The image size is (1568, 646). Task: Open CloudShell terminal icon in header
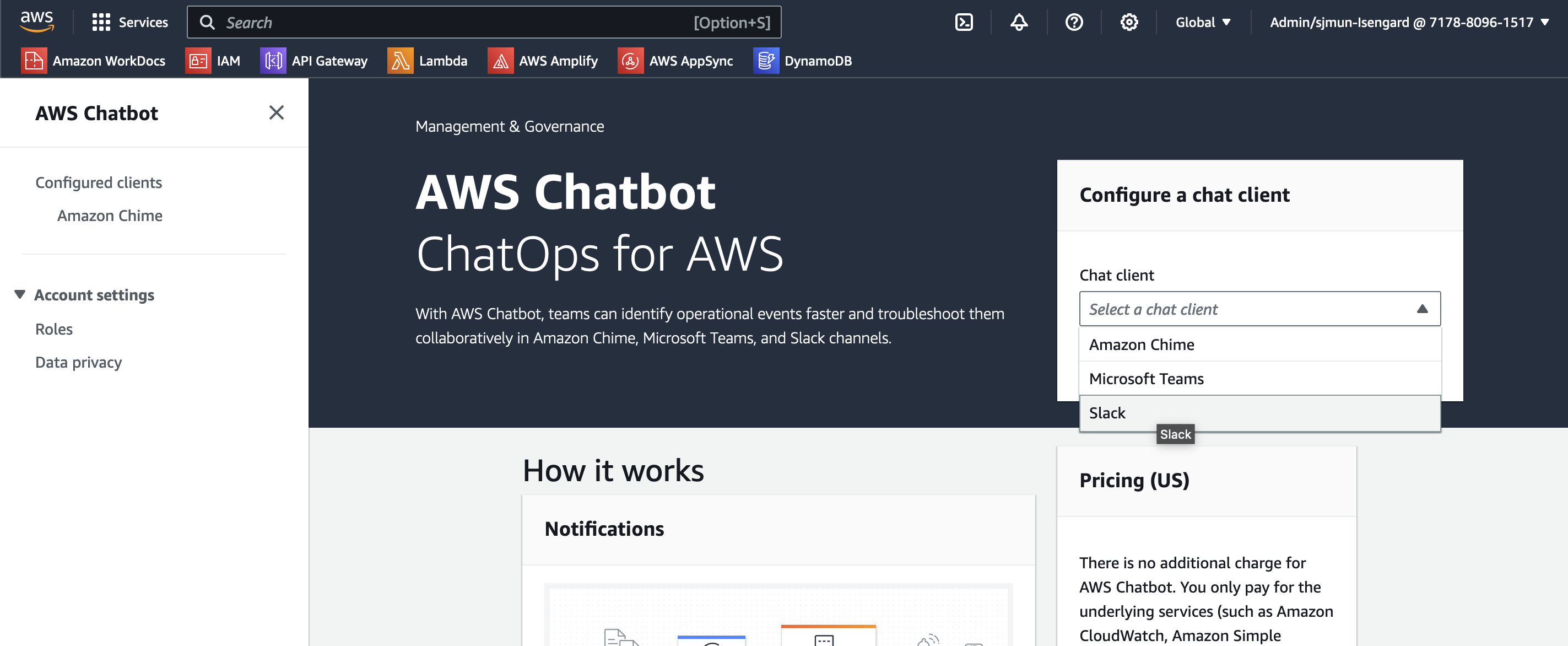coord(964,23)
